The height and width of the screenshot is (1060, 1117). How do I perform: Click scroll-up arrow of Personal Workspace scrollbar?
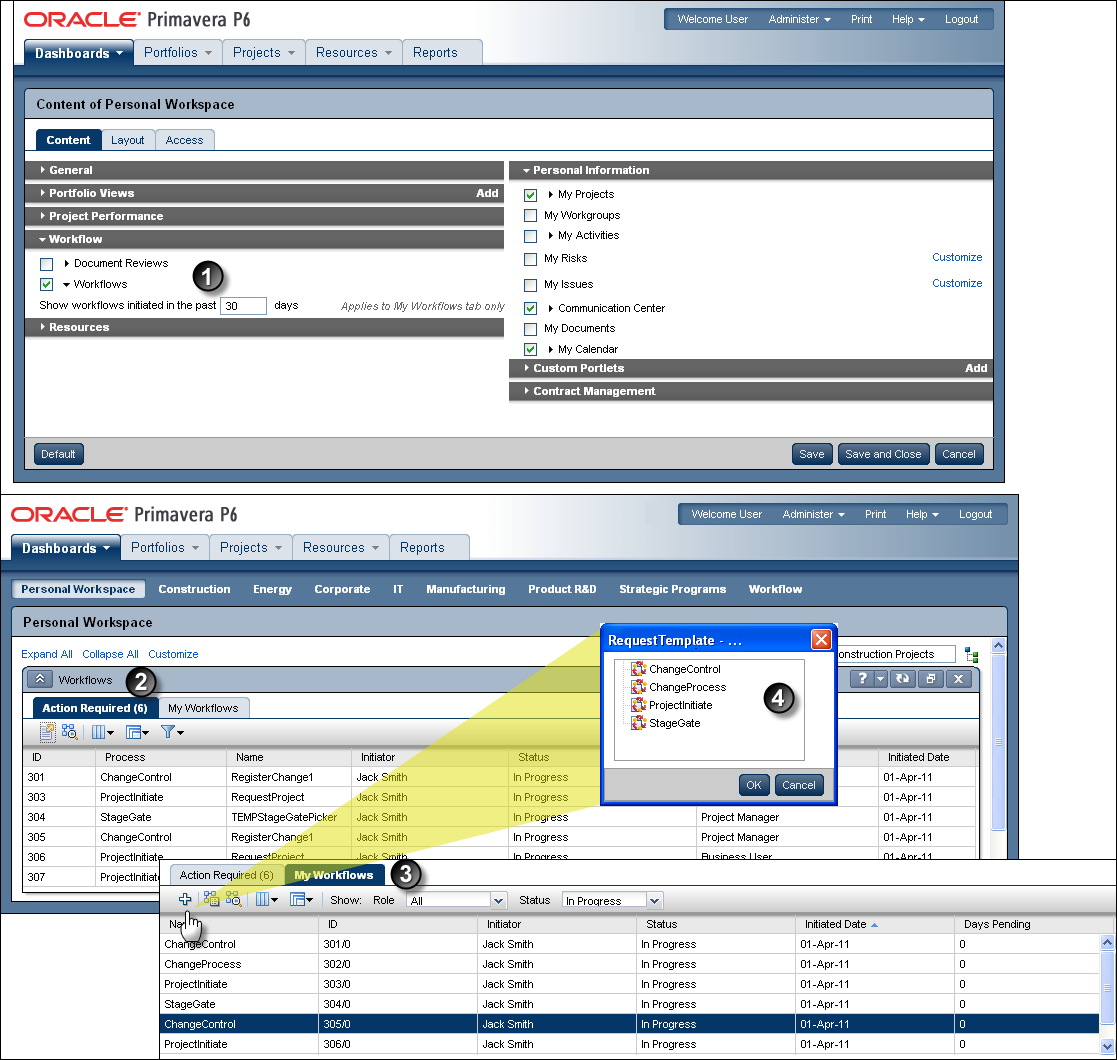[x=998, y=645]
